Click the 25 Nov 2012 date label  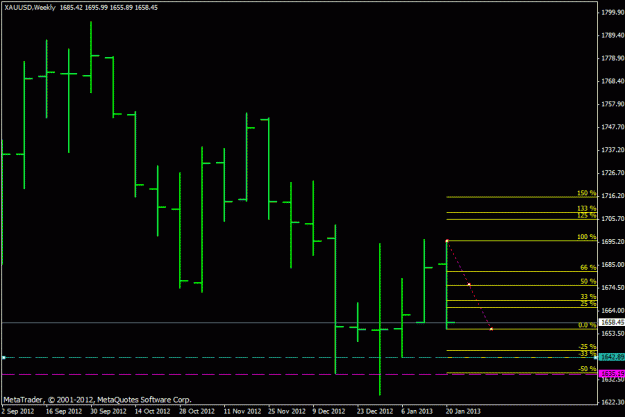click(287, 411)
